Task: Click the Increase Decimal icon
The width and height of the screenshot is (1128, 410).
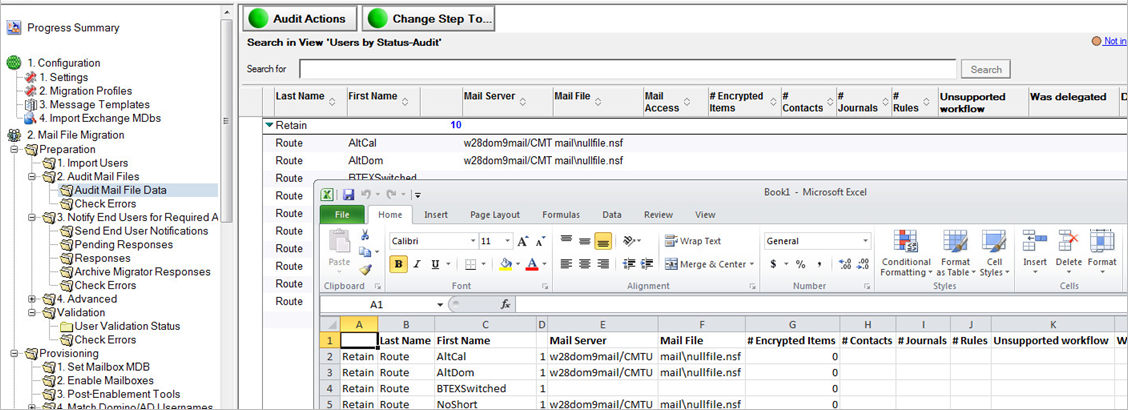Action: 845,264
